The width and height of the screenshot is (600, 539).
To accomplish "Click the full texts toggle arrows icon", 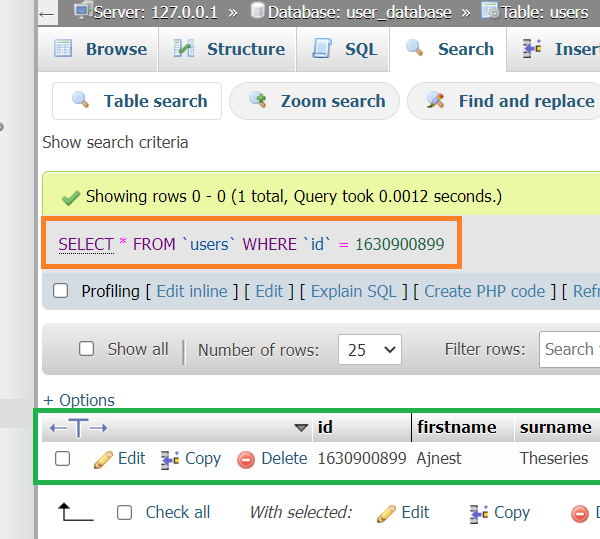I will (78, 428).
